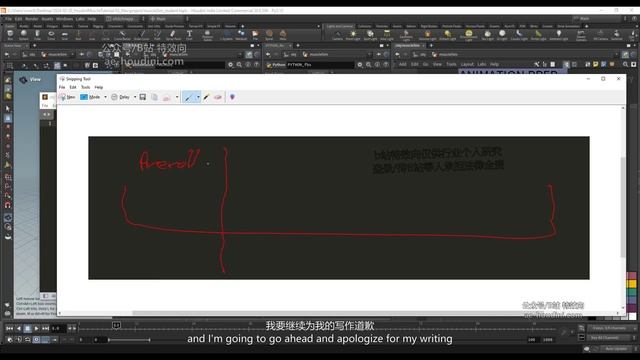Click the Font shelf tool with T icon
640x360 pixels.
(189, 35)
